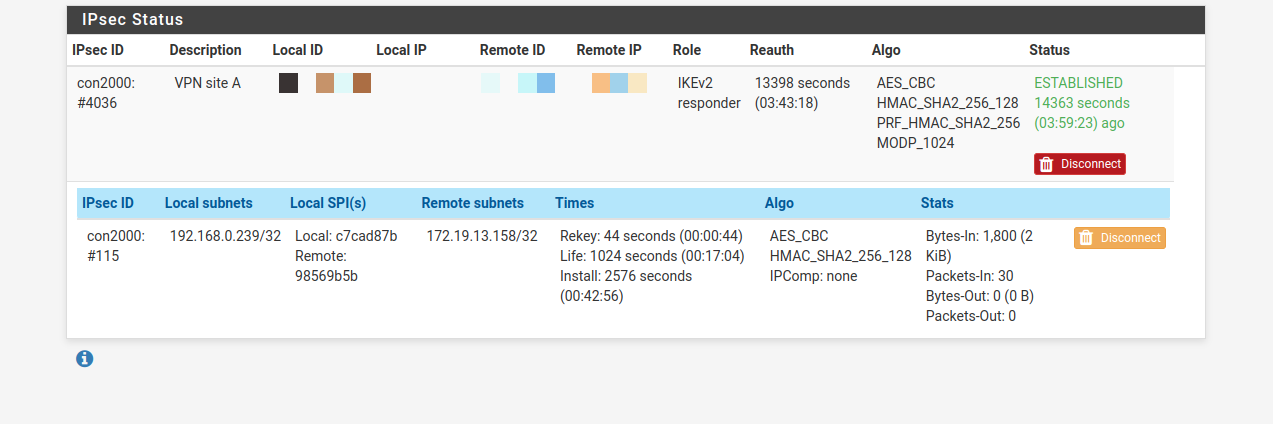Viewport: 1273px width, 424px height.
Task: Disconnect the con2000 #4036 IKE connection
Action: 1080,164
